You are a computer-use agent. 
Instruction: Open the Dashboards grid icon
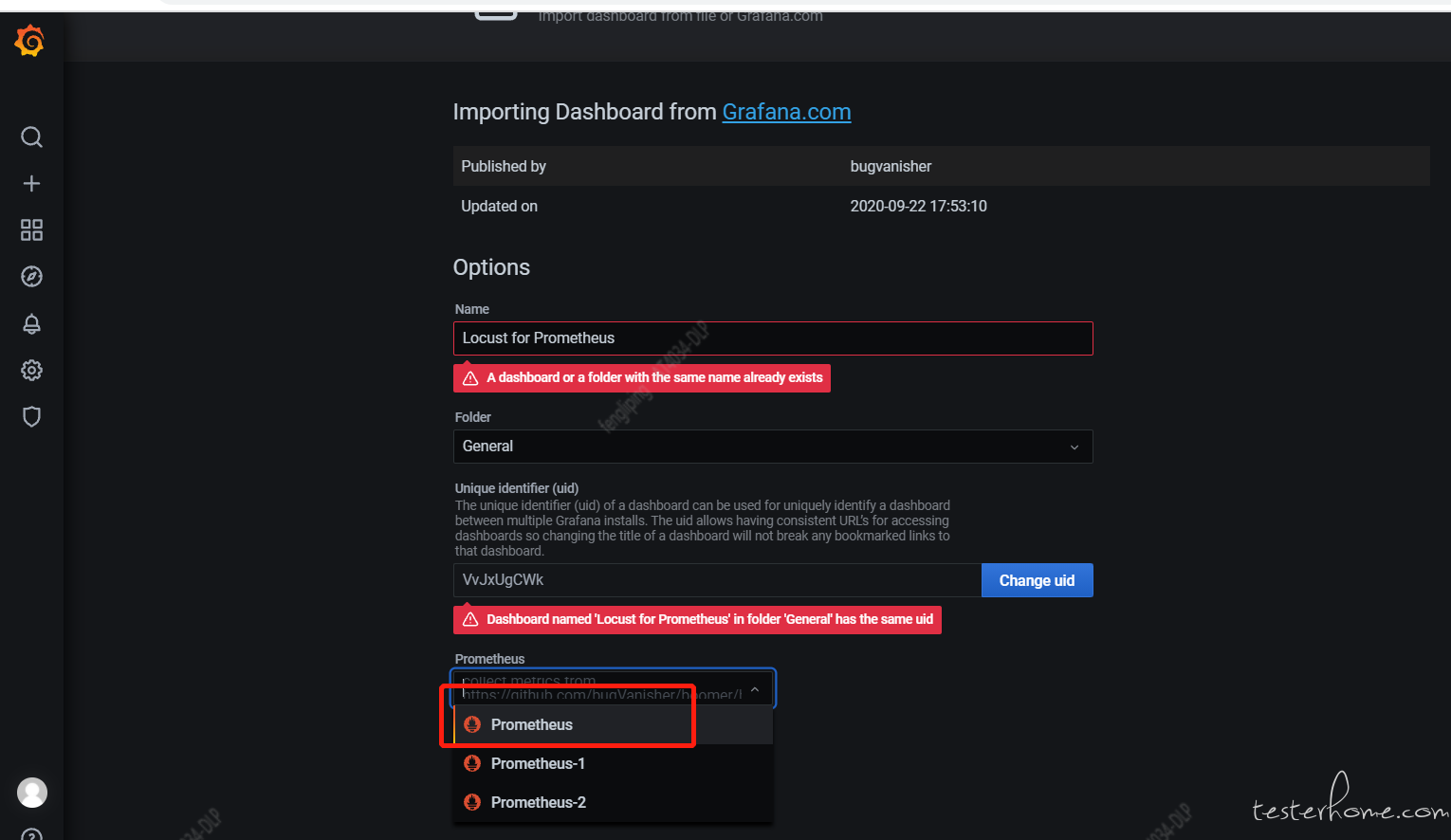tap(31, 230)
